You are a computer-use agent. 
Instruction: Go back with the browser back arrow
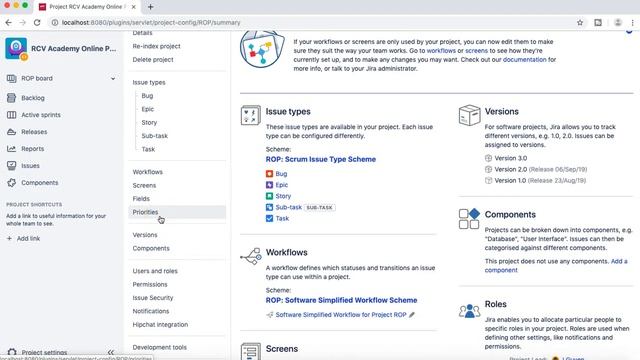tap(9, 23)
